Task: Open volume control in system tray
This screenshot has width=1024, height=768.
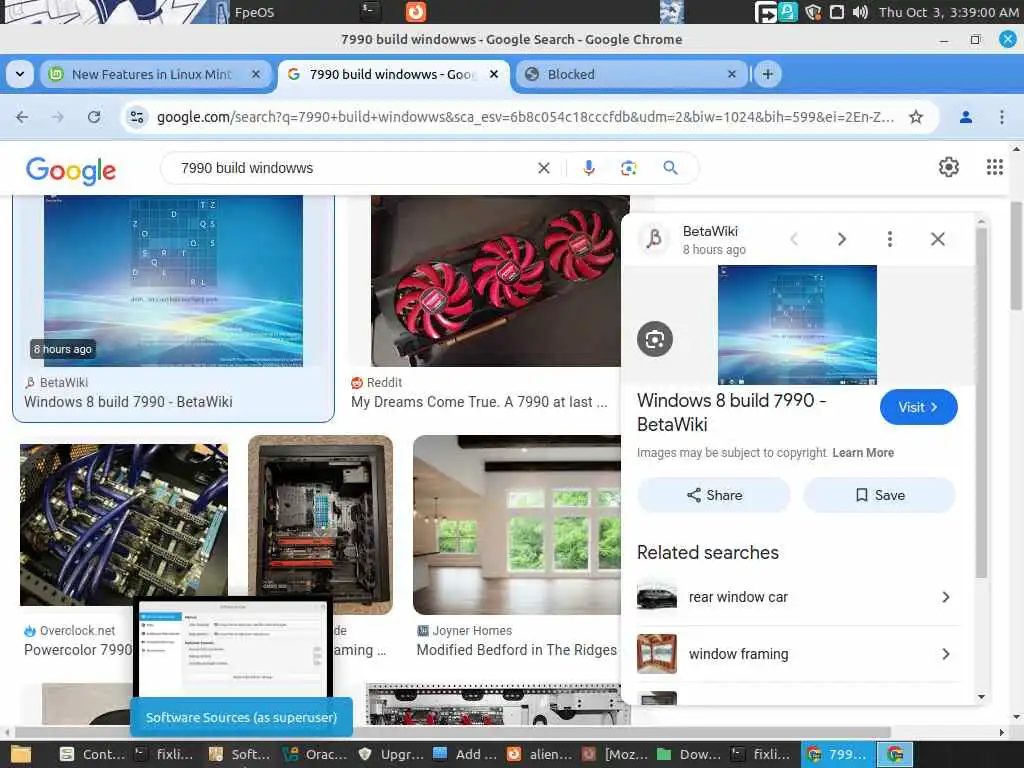Action: point(860,12)
